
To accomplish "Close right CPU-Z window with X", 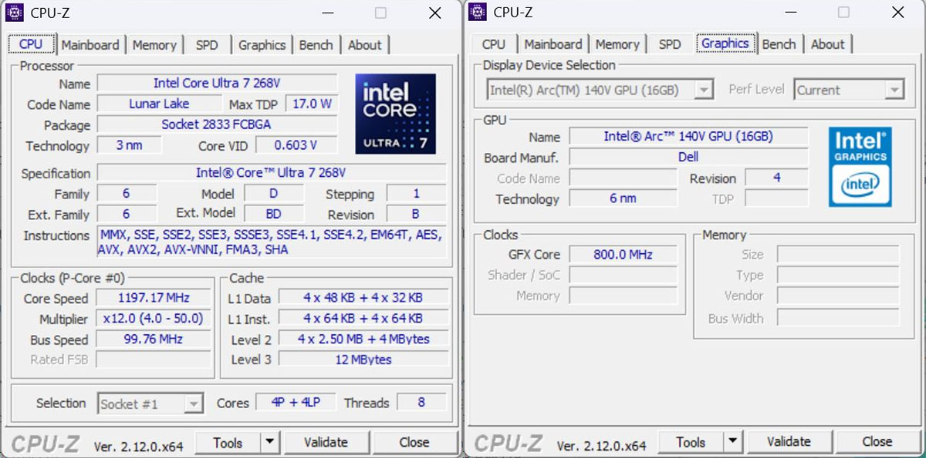I will [898, 13].
